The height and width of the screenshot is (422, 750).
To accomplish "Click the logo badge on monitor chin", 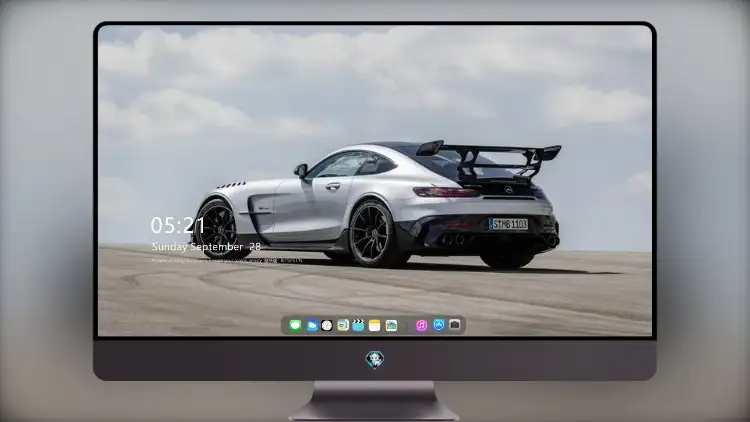I will (375, 359).
